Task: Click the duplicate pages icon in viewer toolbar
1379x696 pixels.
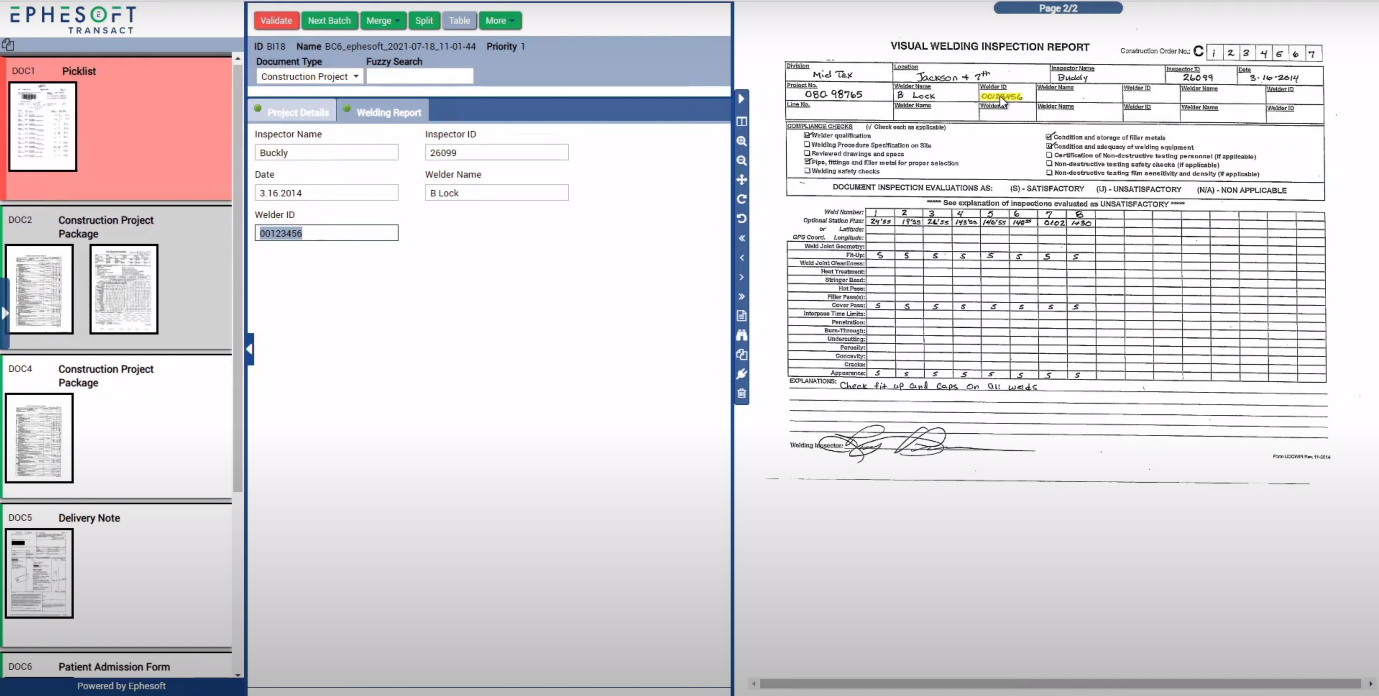Action: pyautogui.click(x=741, y=354)
